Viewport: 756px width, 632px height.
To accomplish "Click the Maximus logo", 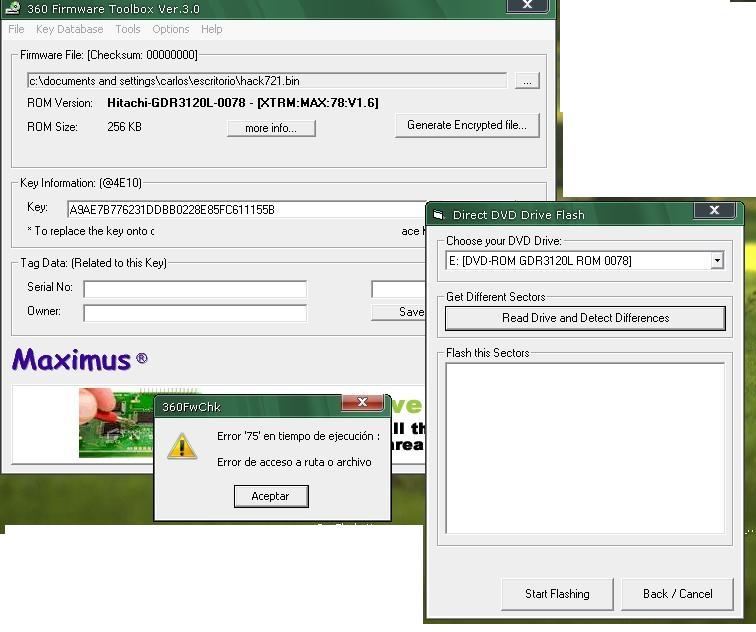I will point(80,360).
